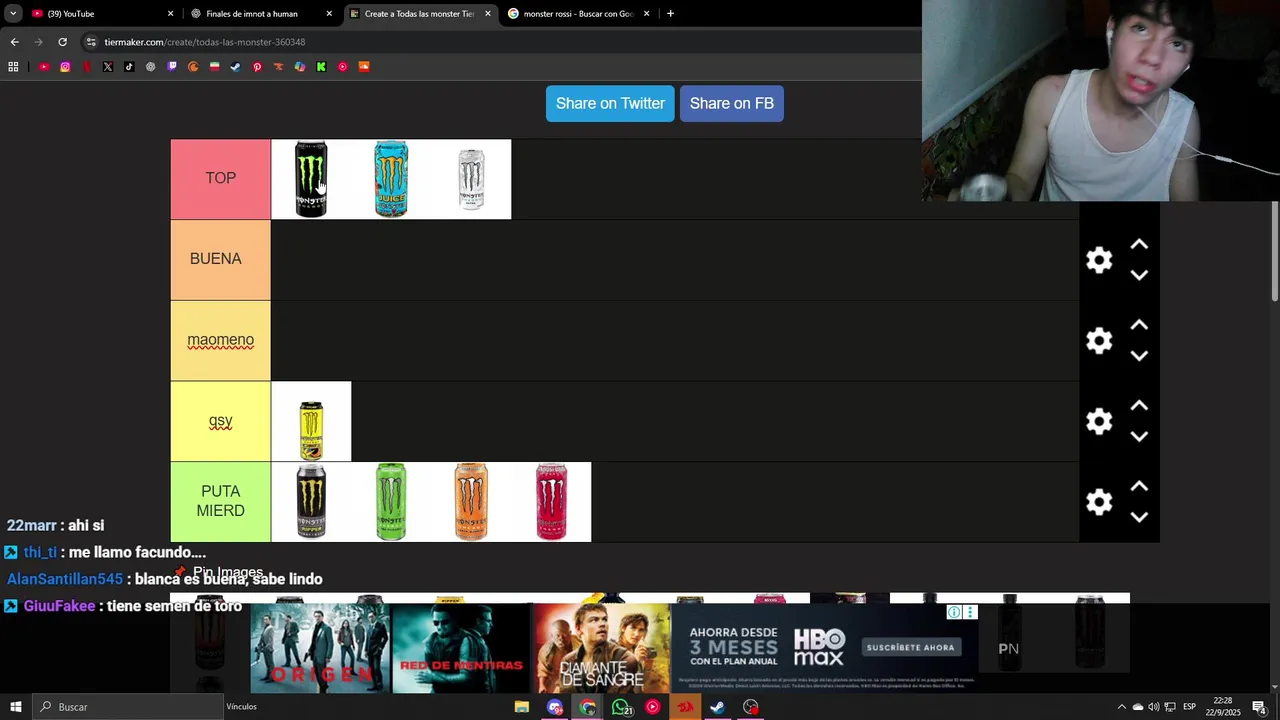The height and width of the screenshot is (720, 1280).
Task: Open settings gear for BUENA tier
Action: (1099, 260)
